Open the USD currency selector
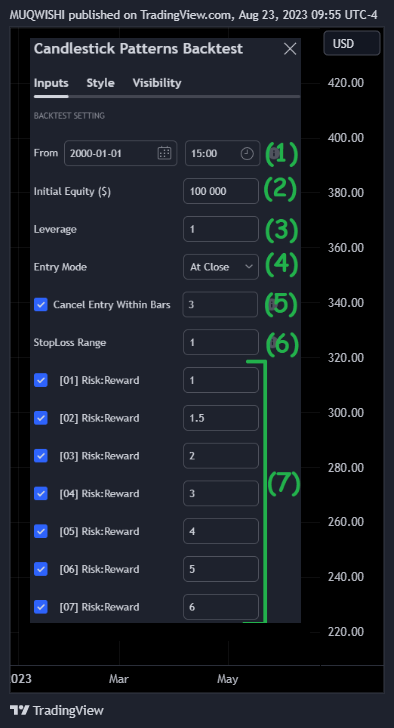 tap(352, 44)
